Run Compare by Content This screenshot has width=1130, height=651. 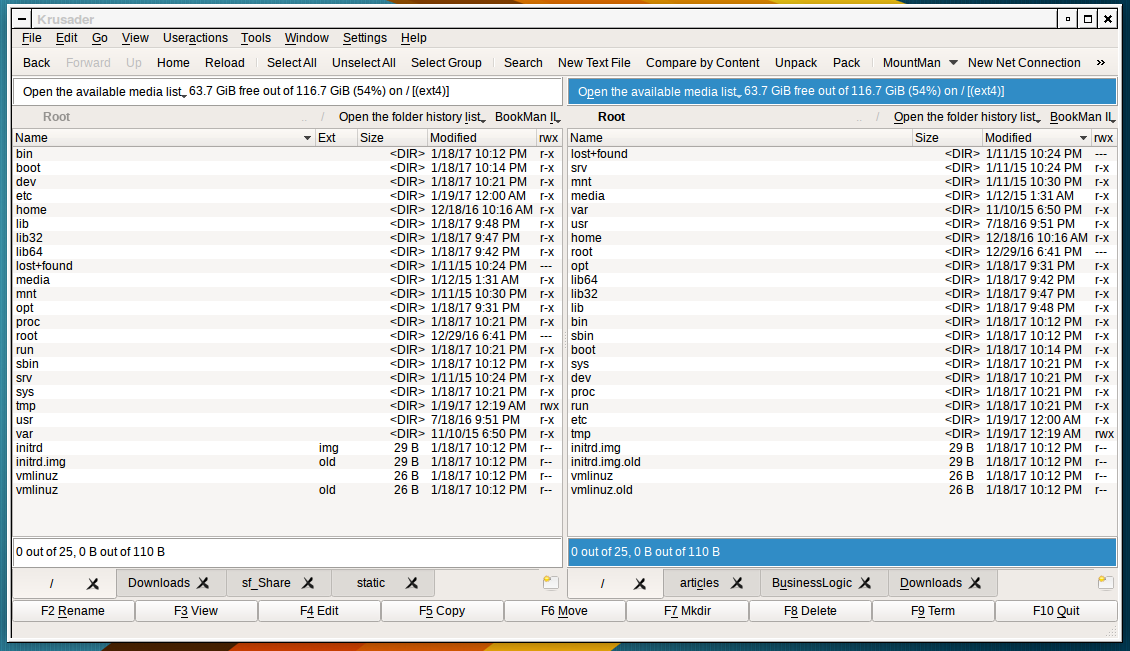point(703,63)
